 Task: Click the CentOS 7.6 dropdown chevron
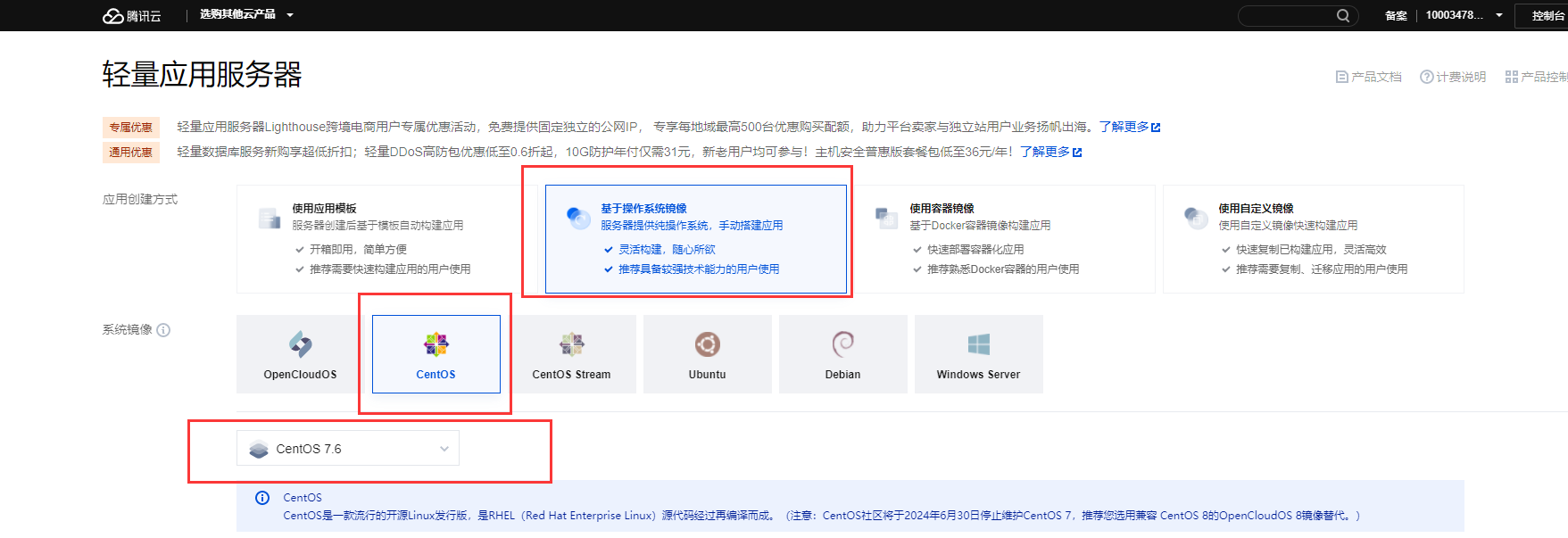click(x=444, y=449)
